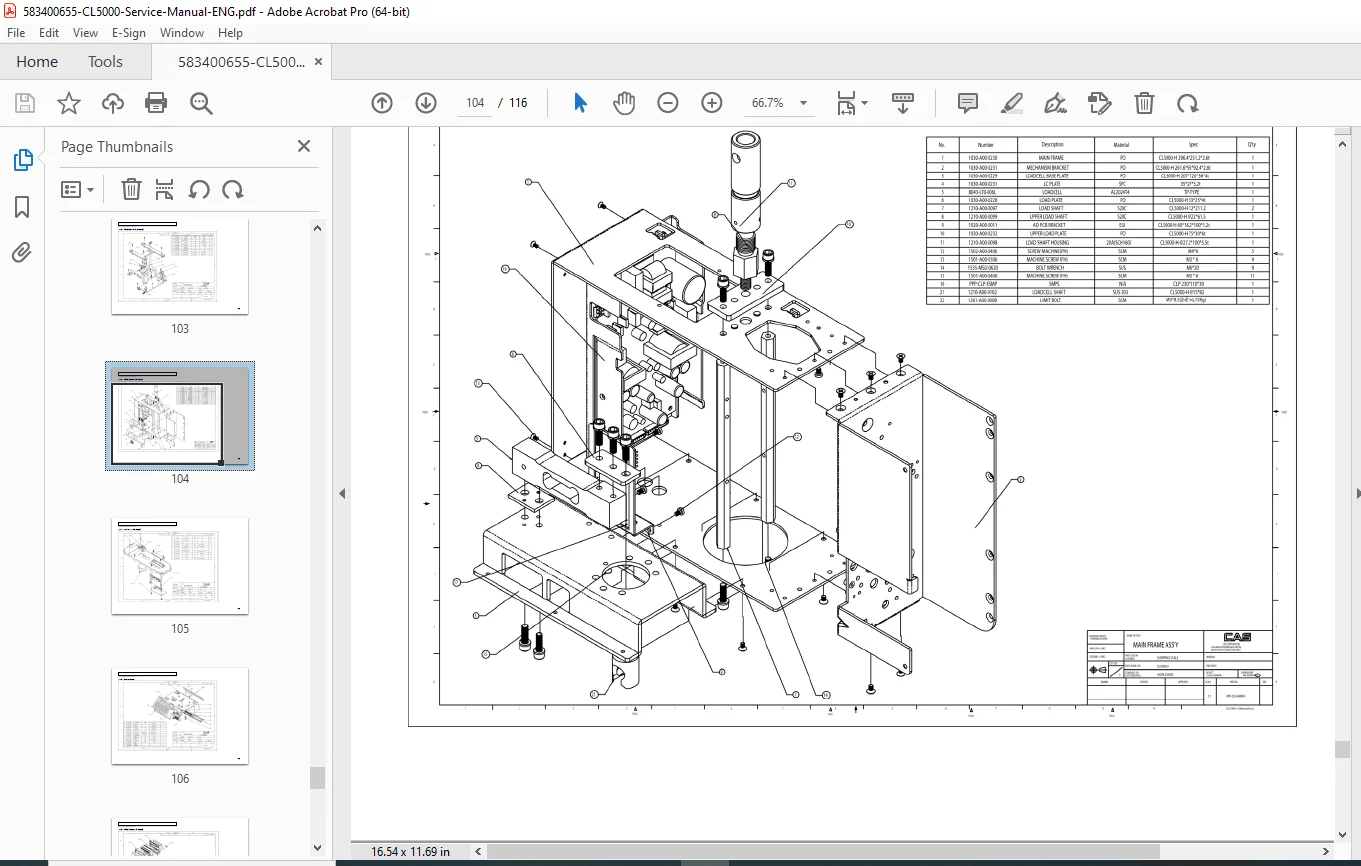This screenshot has height=866, width=1361.
Task: Expand the right tools pane arrow
Action: [1357, 493]
